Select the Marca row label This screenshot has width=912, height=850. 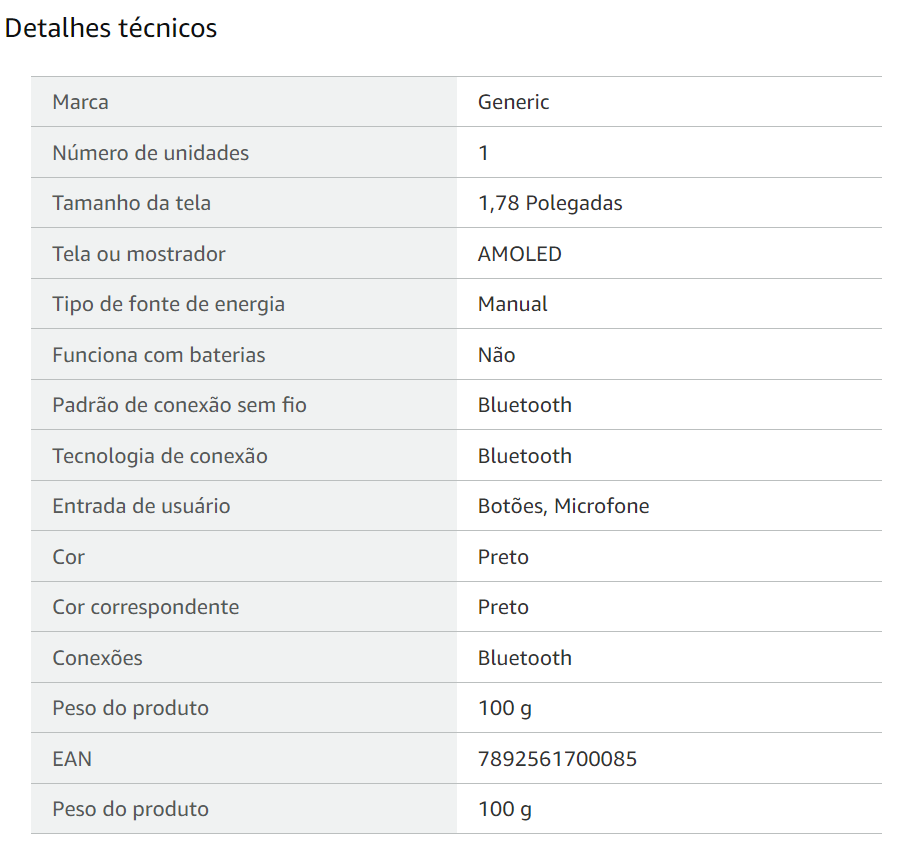coord(80,102)
